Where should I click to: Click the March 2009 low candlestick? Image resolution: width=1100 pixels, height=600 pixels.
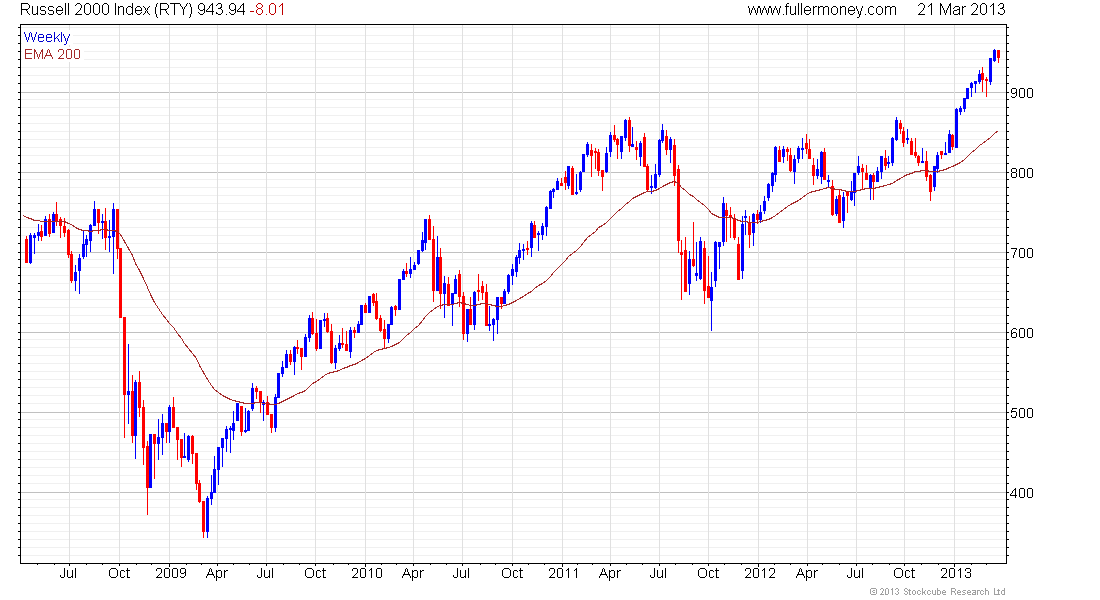pos(204,518)
